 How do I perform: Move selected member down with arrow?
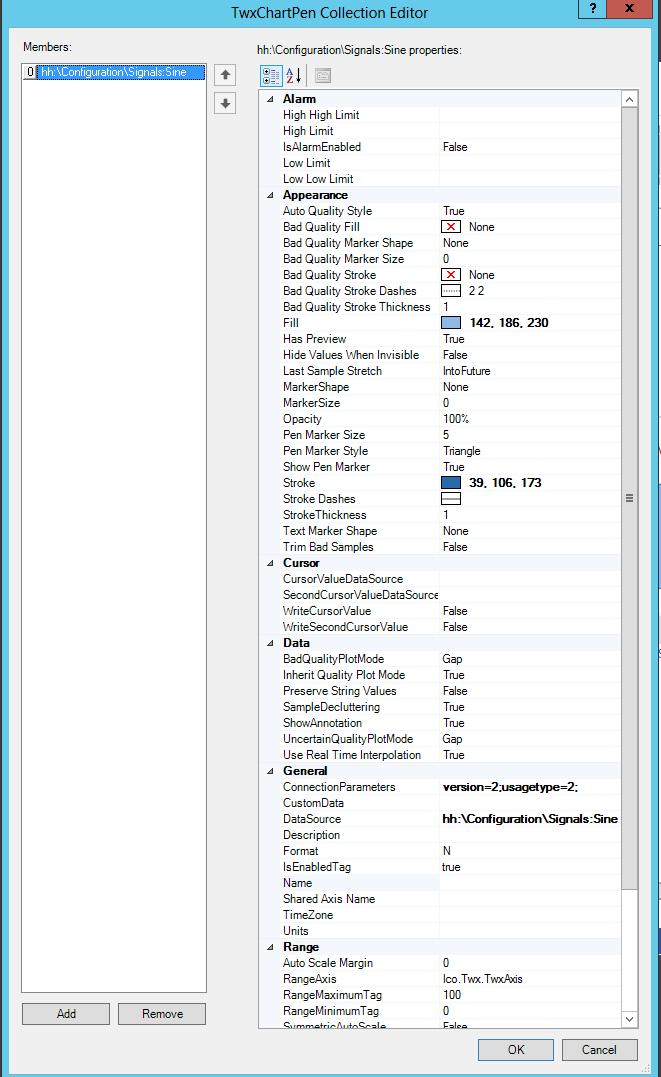point(225,103)
